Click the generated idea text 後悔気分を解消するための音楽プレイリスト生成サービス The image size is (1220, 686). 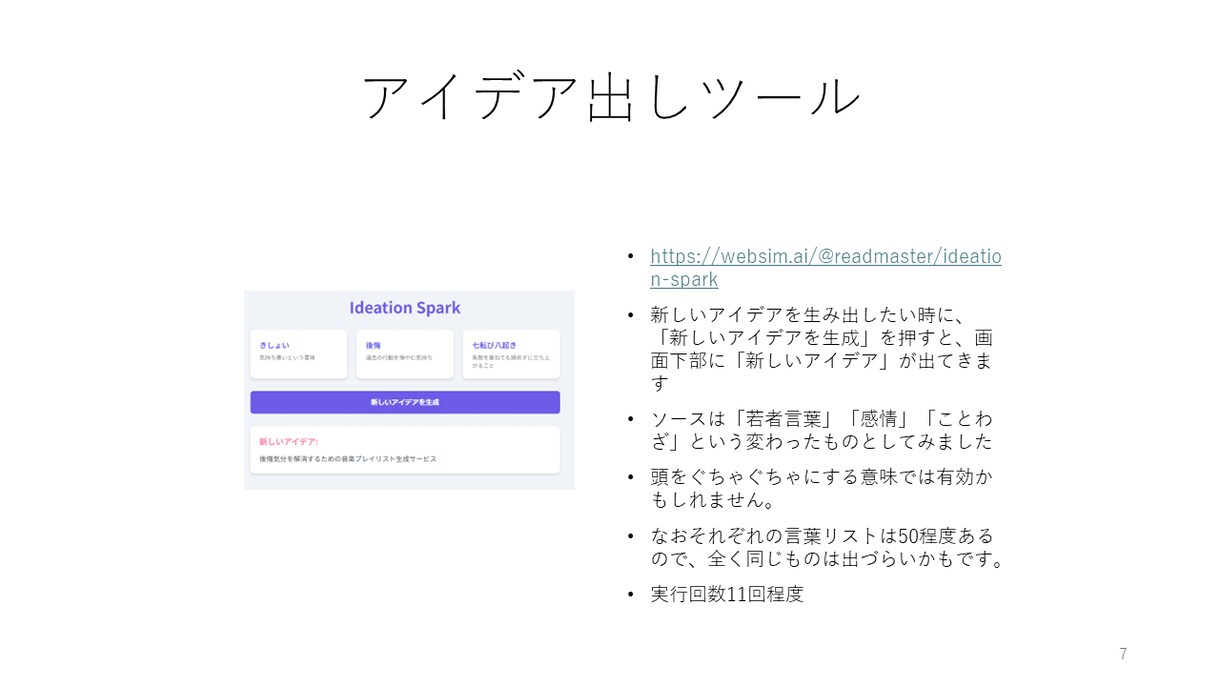tap(348, 459)
